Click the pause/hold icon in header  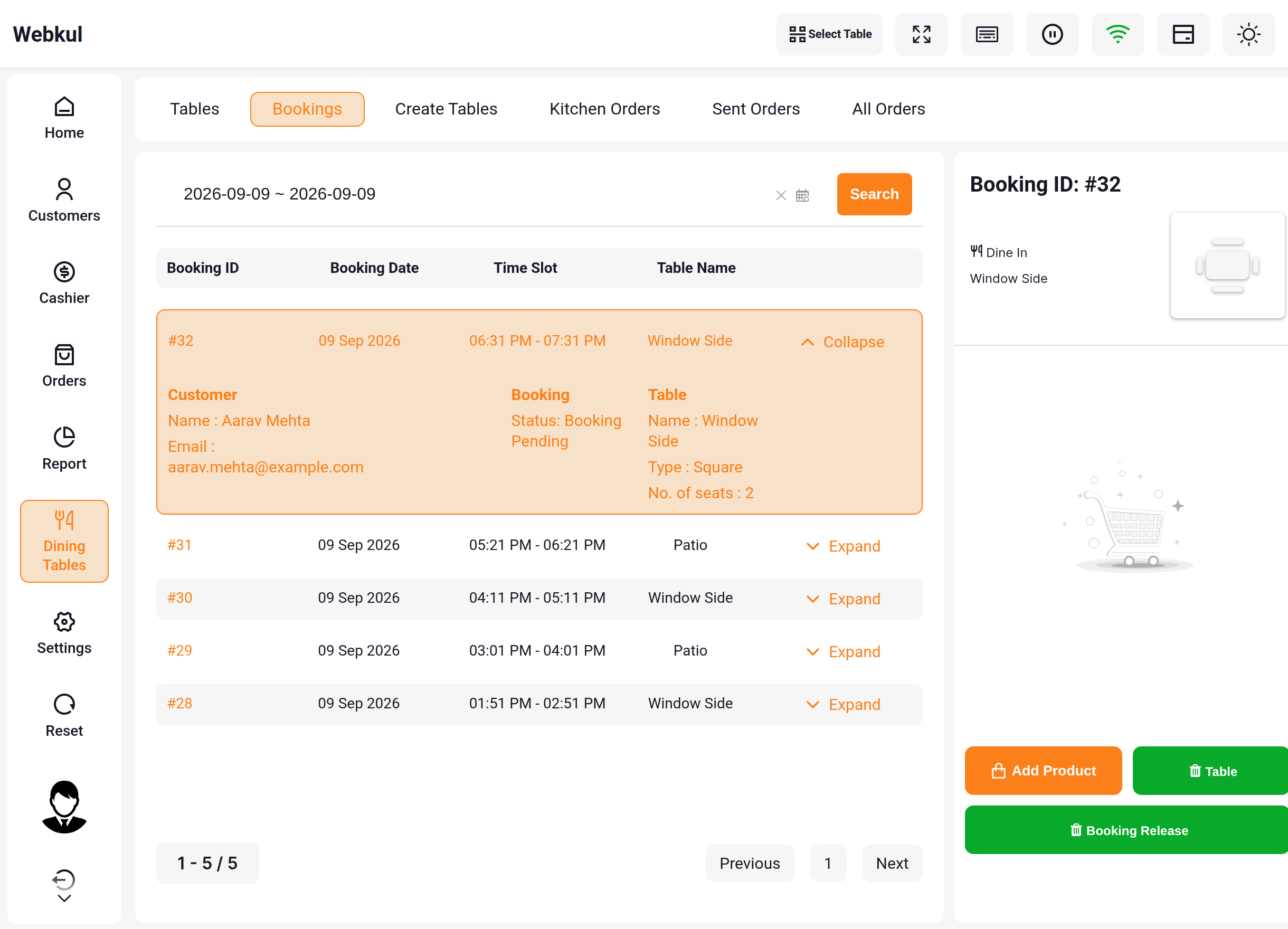(x=1053, y=34)
